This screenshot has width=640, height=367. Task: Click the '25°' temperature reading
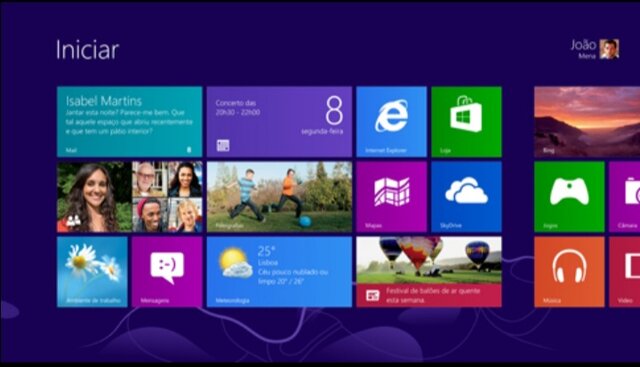267,251
